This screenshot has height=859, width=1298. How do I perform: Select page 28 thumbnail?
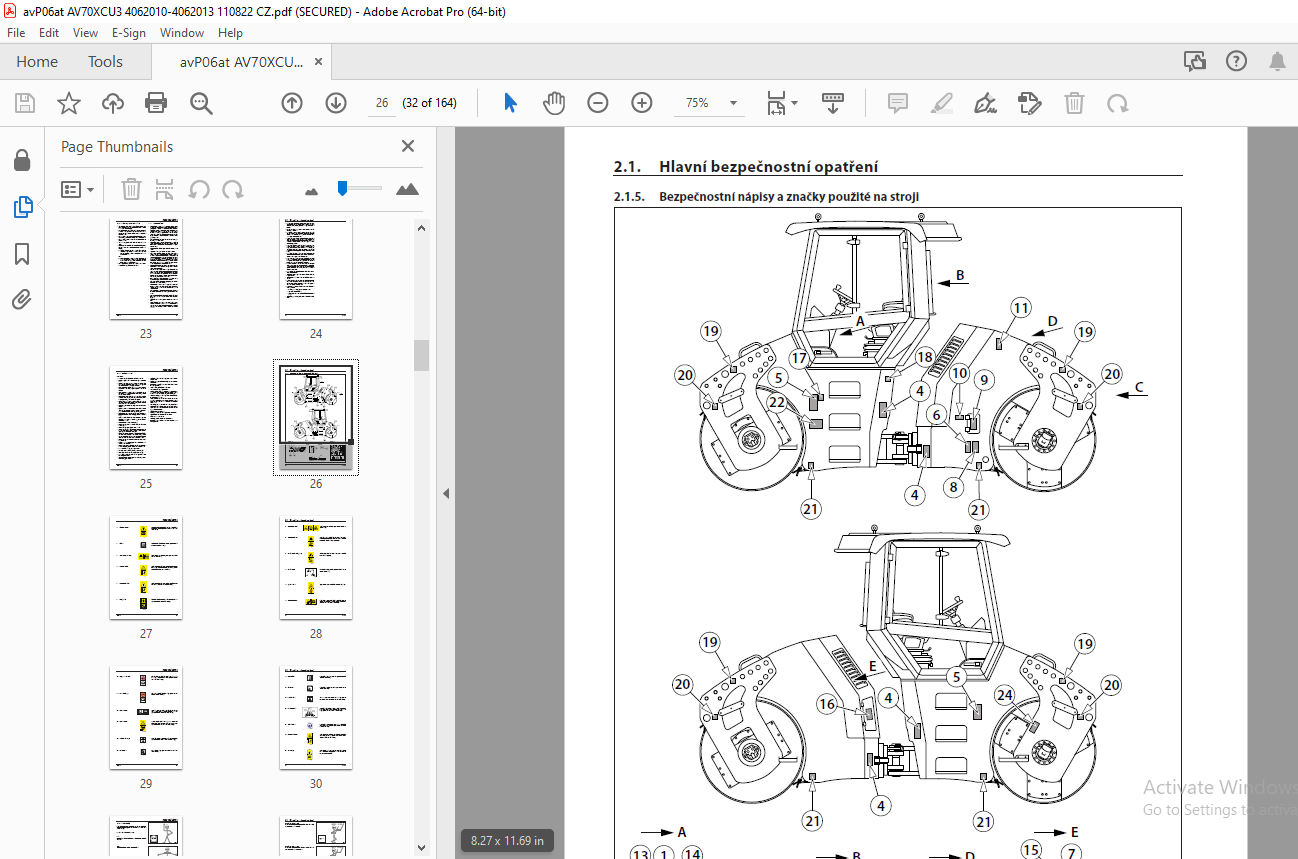[316, 568]
